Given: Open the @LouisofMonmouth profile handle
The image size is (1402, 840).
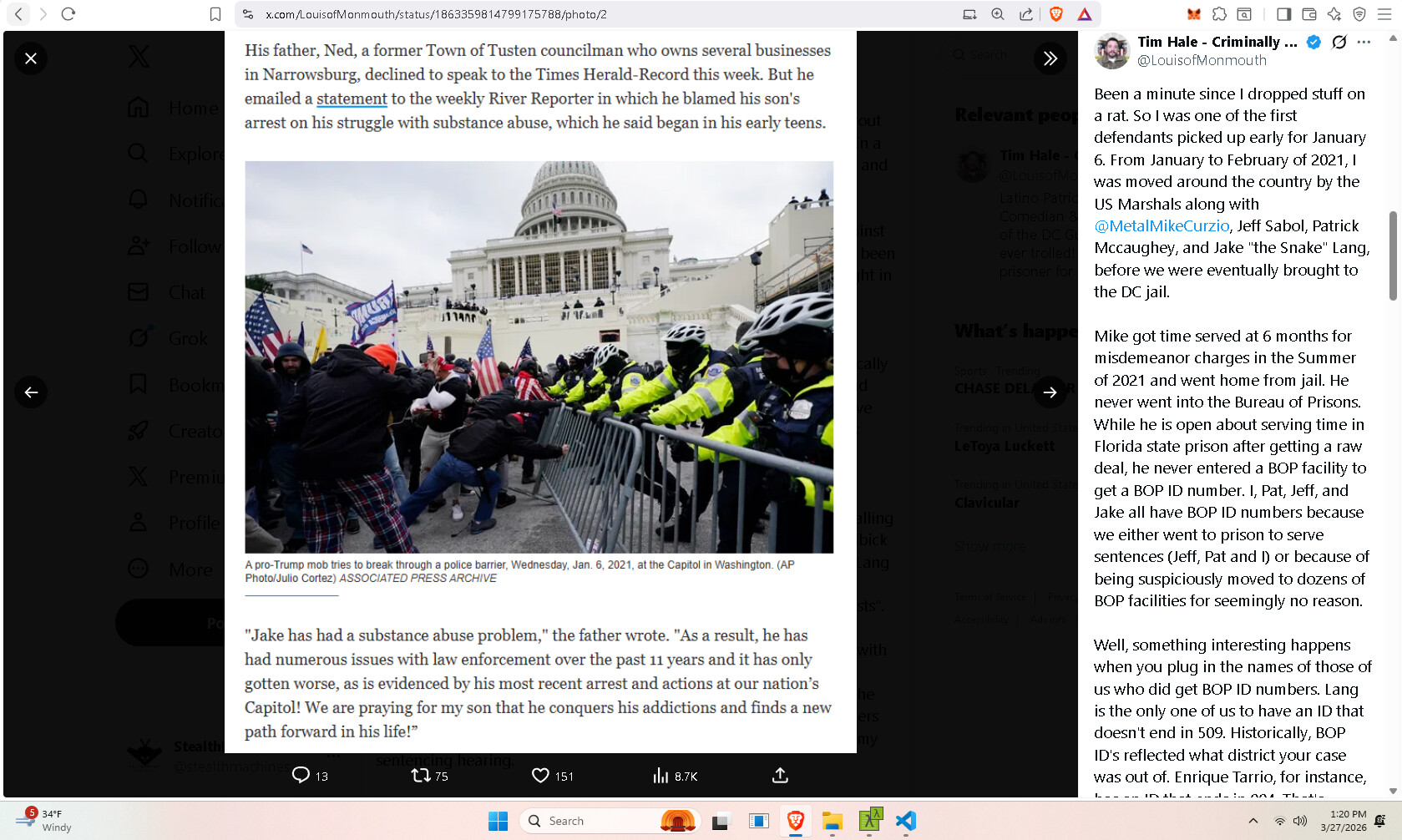Looking at the screenshot, I should pyautogui.click(x=1202, y=60).
